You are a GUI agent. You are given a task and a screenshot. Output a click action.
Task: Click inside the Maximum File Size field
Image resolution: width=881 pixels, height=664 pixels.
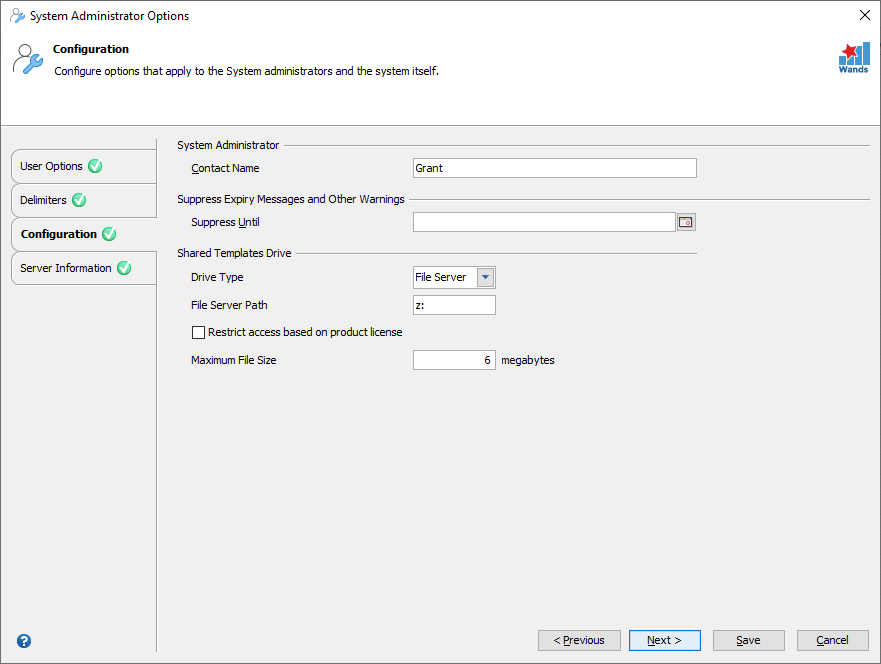click(x=454, y=359)
